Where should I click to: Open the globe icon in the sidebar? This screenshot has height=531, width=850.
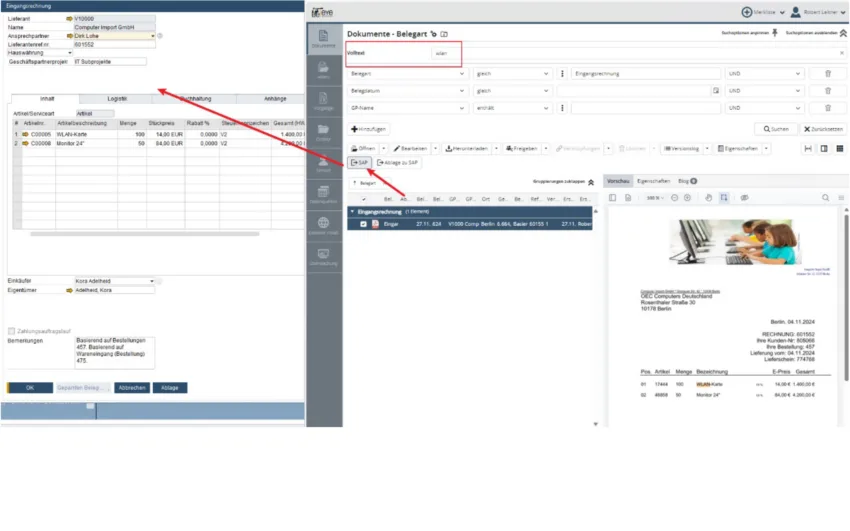point(324,225)
